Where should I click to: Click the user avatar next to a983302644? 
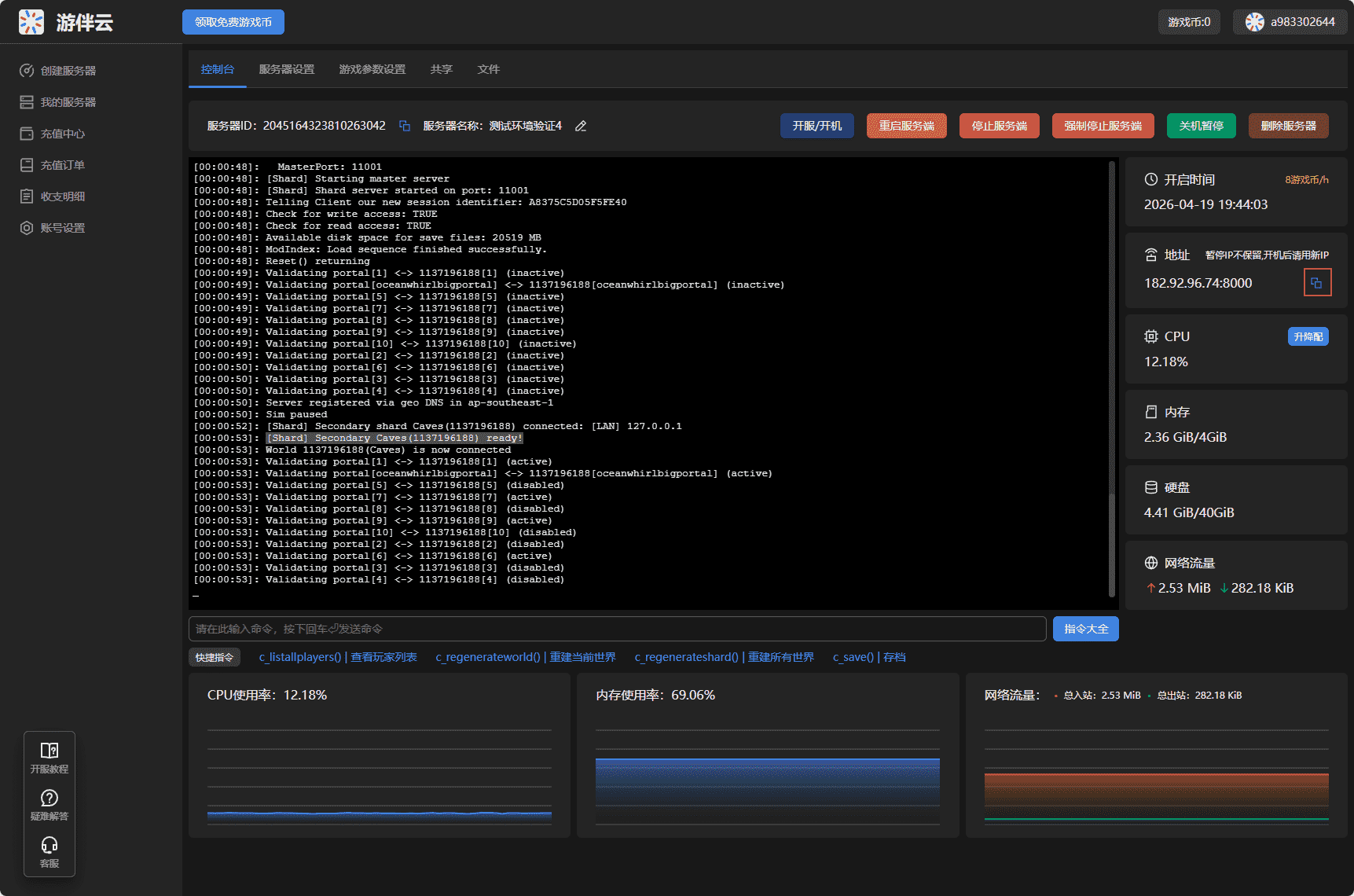click(1255, 22)
